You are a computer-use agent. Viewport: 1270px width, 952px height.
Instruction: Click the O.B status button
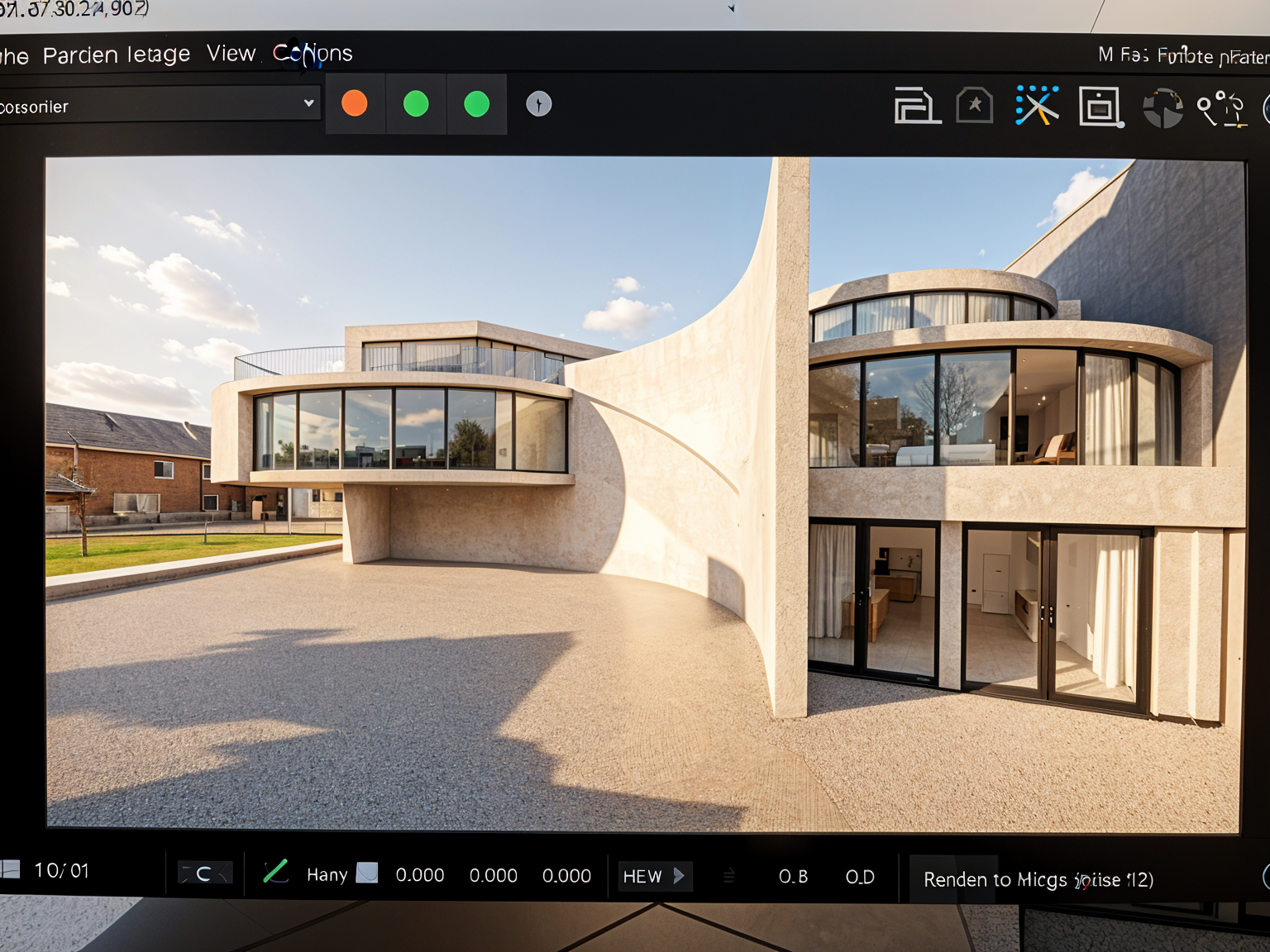(793, 877)
